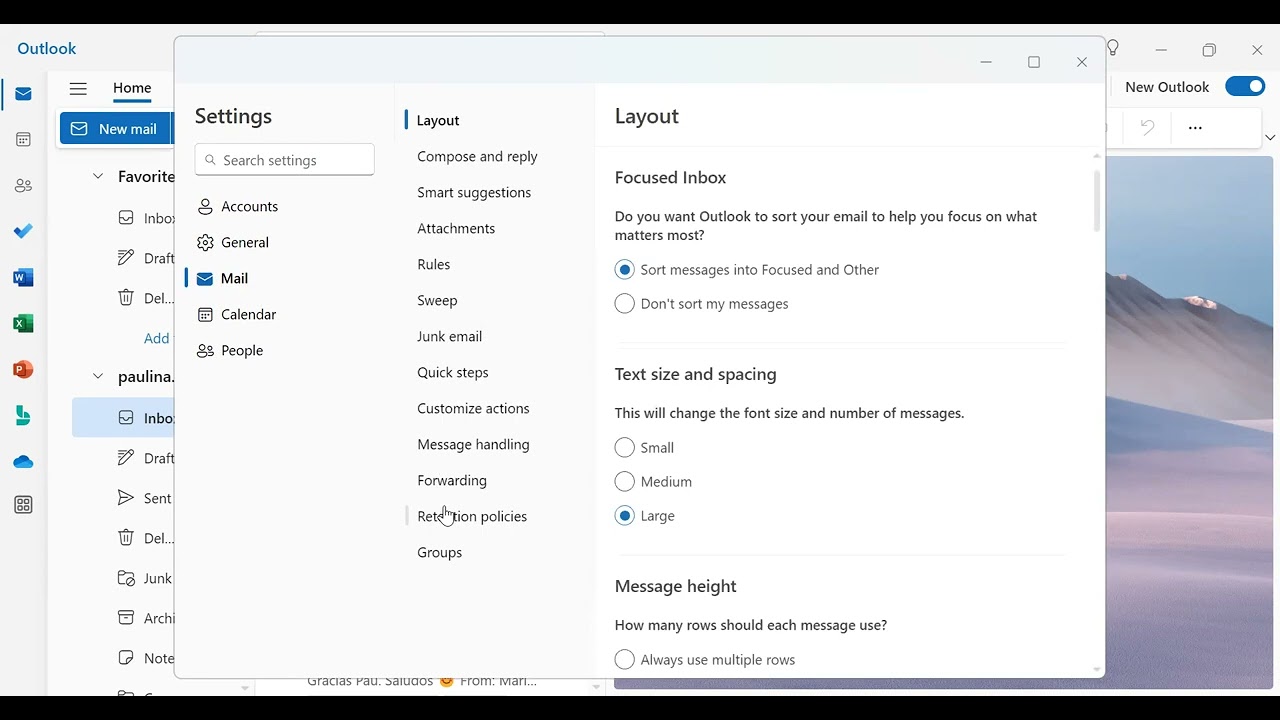Click the Notes folder icon

(x=126, y=658)
